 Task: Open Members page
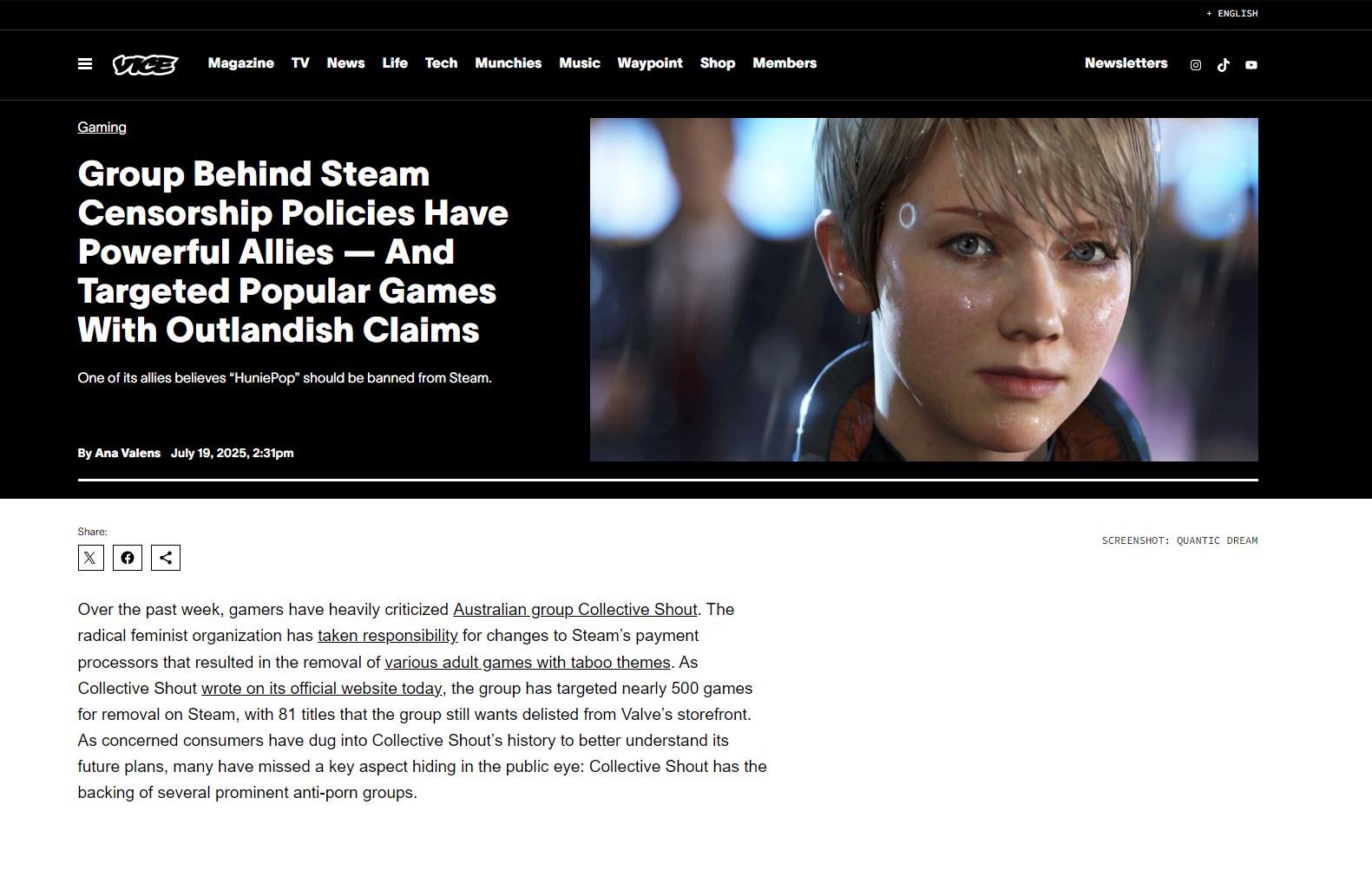click(x=784, y=63)
